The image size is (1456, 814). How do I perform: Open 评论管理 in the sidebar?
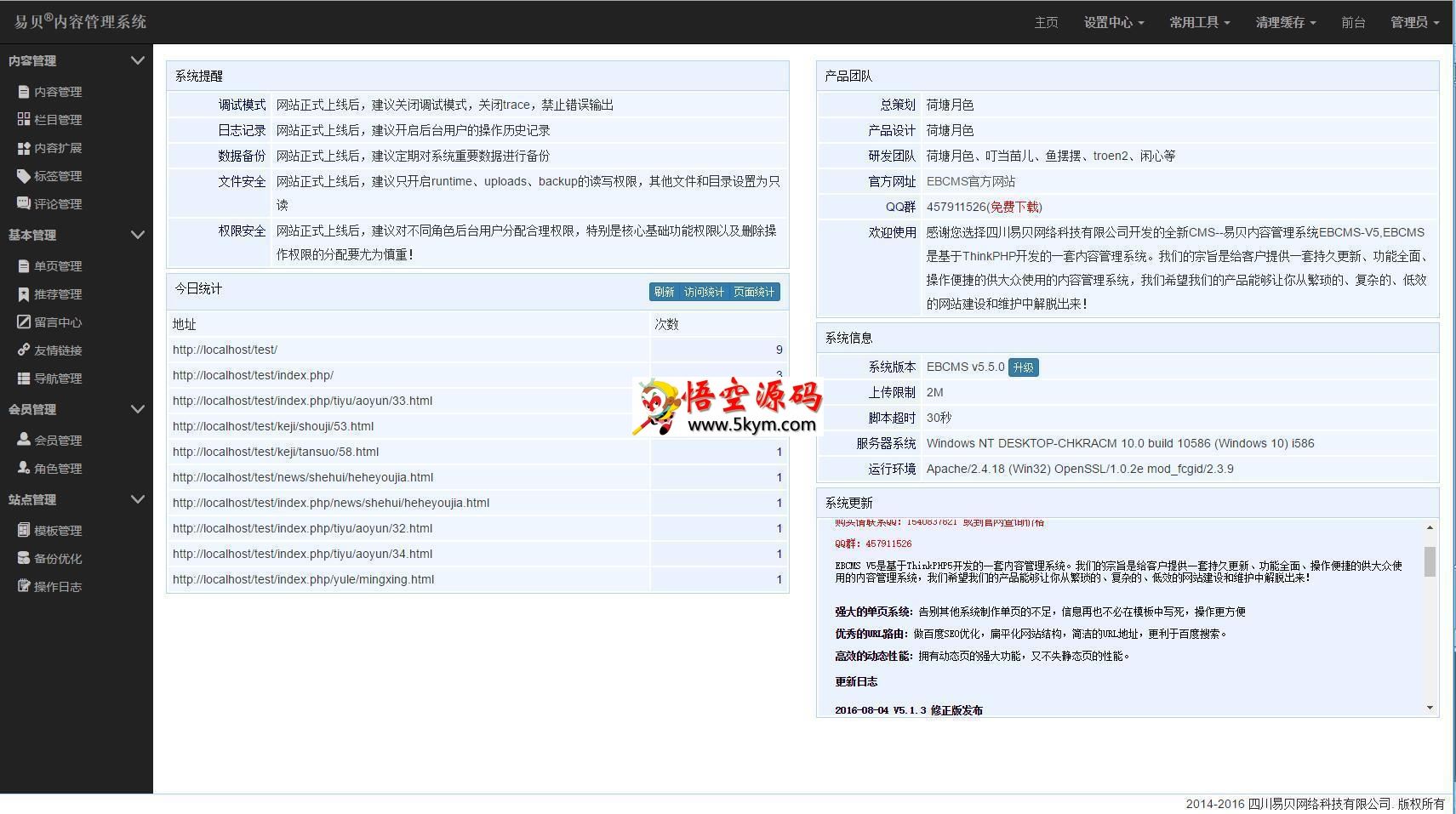tap(58, 204)
